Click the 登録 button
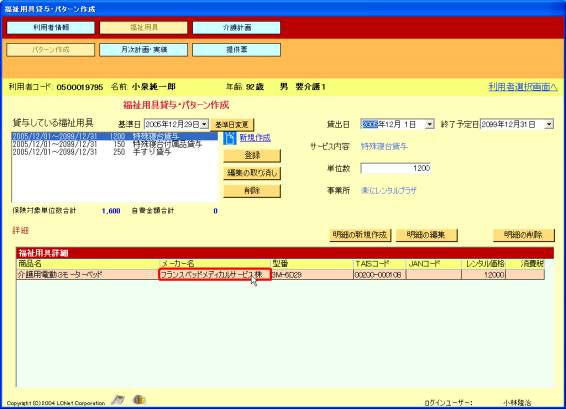The width and height of the screenshot is (566, 409). (x=252, y=156)
